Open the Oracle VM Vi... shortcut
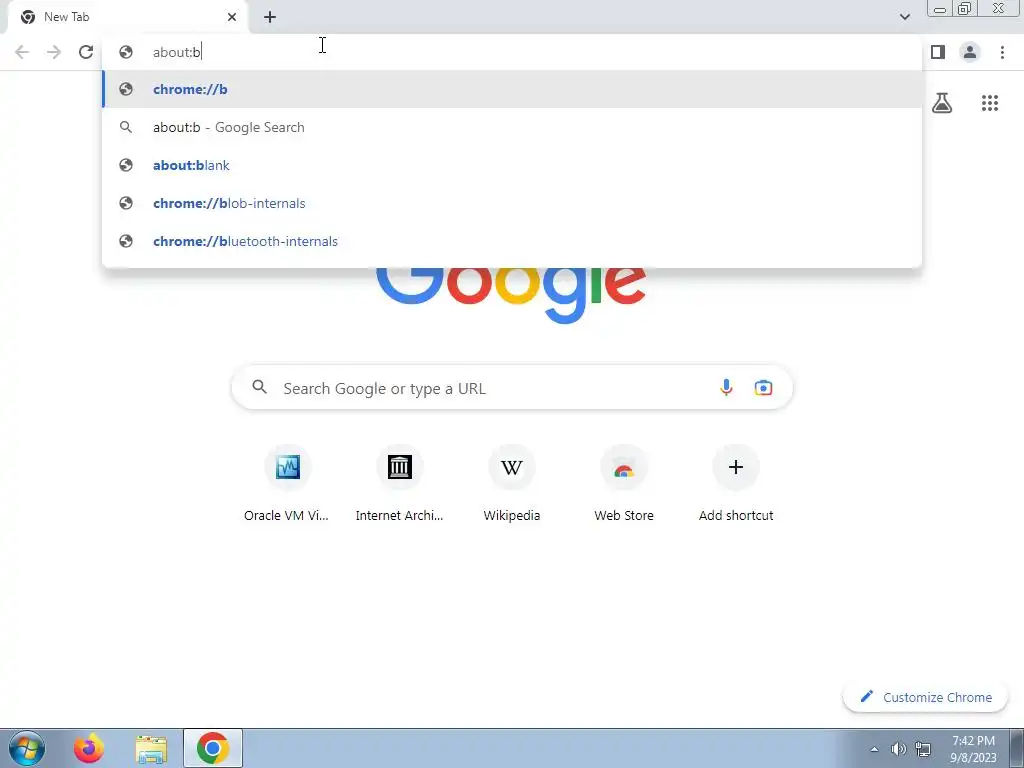 pyautogui.click(x=287, y=485)
